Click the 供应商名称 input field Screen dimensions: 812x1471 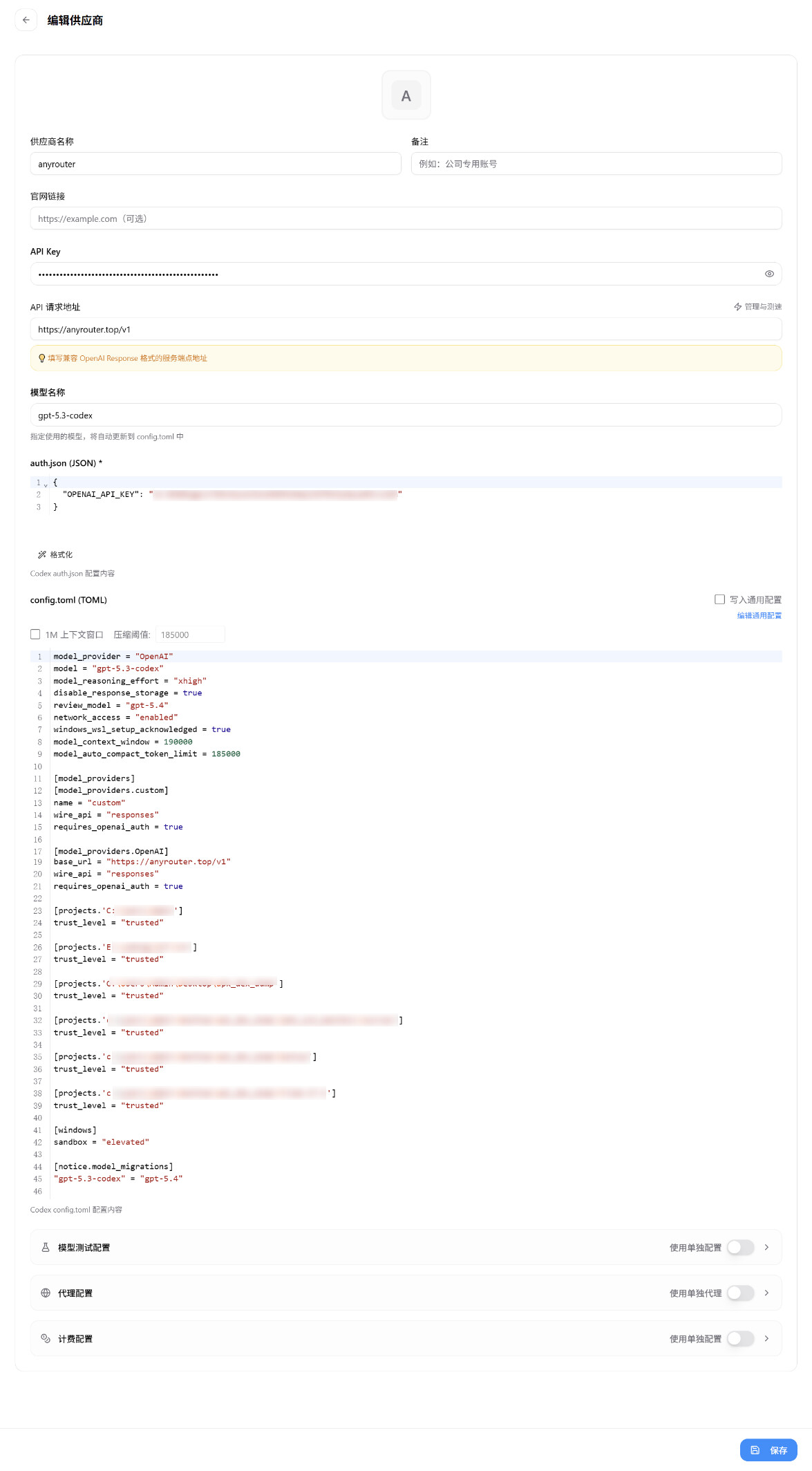click(216, 164)
